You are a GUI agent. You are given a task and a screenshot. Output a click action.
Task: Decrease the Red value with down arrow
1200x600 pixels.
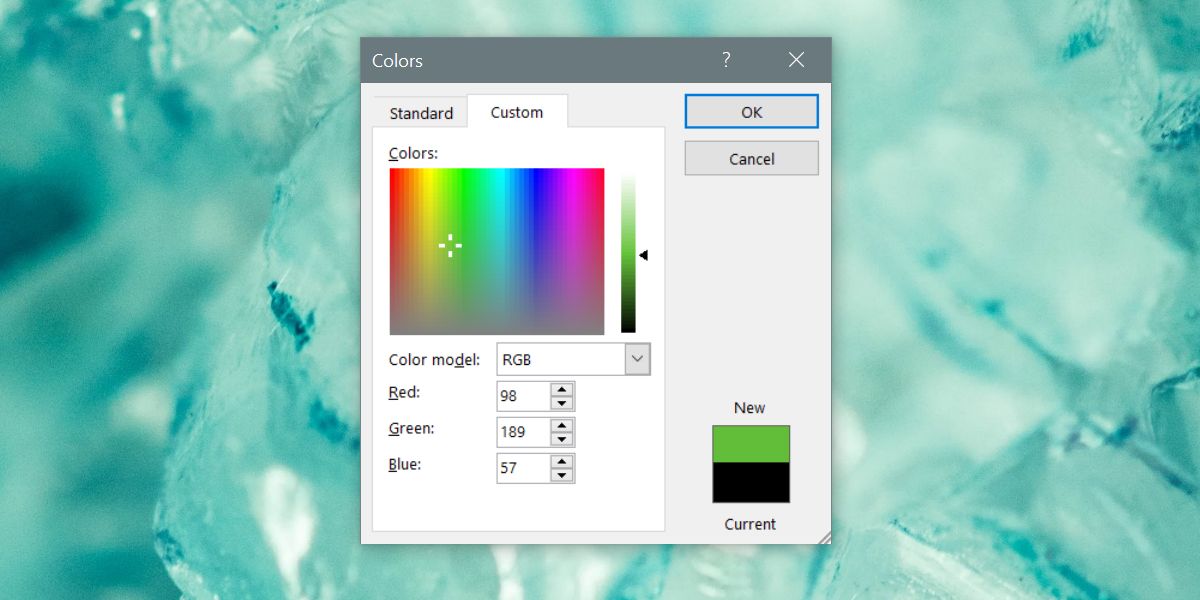(562, 403)
